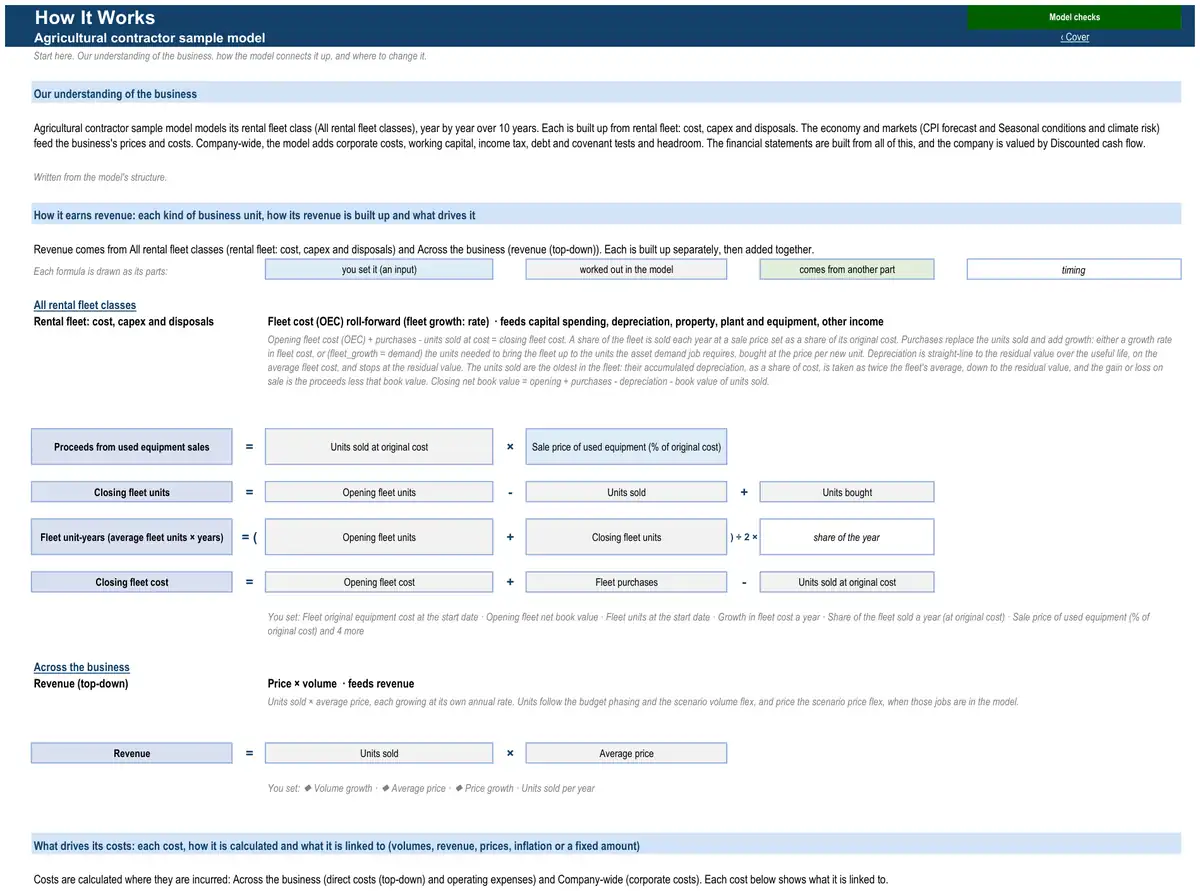Select the Fleet unit-years label cell
The height and width of the screenshot is (891, 1200).
coord(132,537)
